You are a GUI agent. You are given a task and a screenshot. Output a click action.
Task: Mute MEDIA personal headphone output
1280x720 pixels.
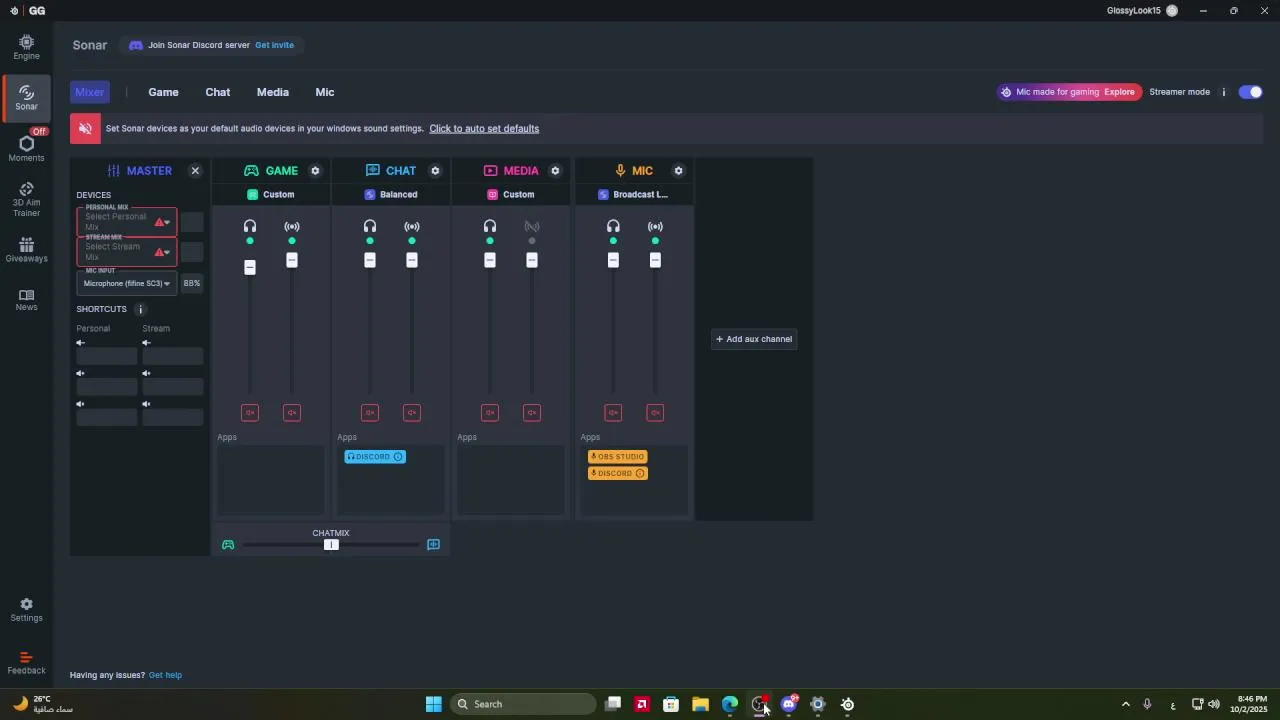(490, 413)
